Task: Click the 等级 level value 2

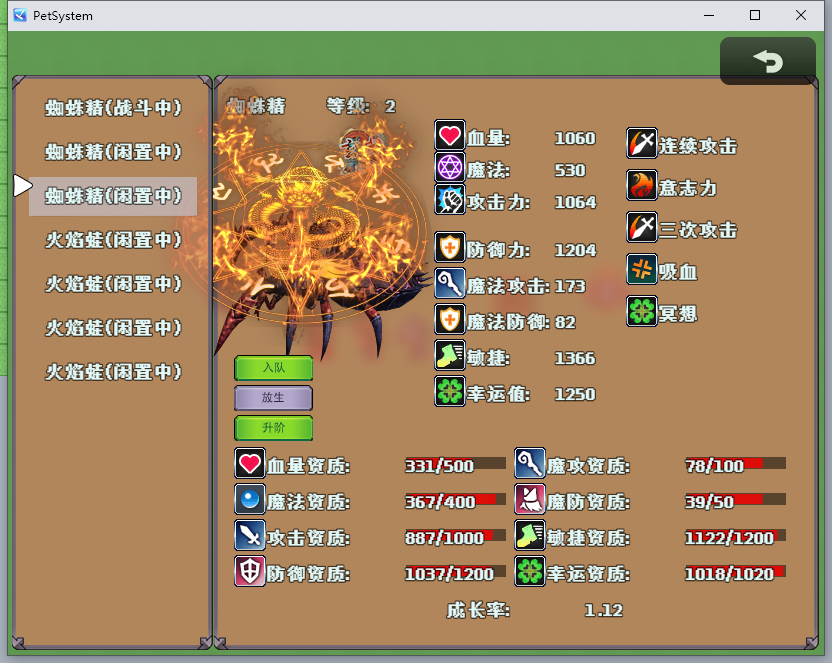Action: click(x=390, y=107)
